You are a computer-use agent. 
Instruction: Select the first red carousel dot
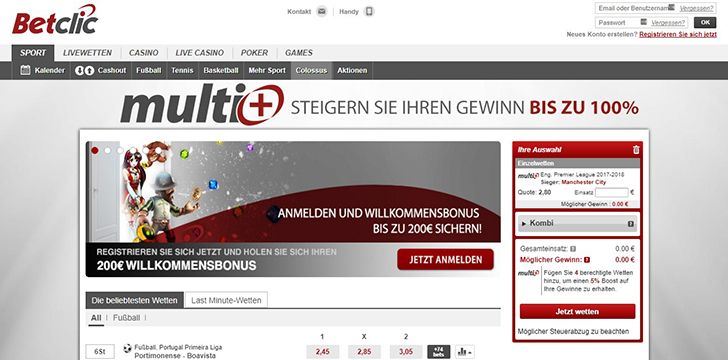tap(95, 151)
